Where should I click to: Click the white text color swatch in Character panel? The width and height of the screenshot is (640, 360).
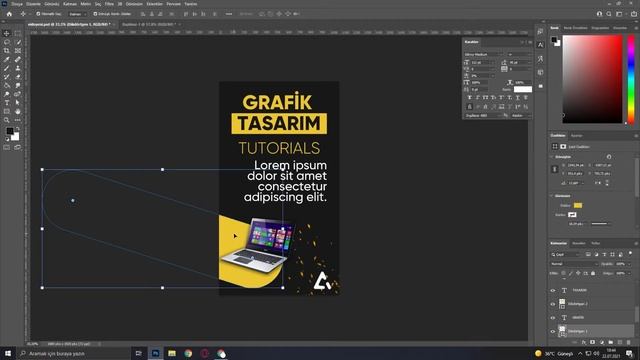coord(522,89)
